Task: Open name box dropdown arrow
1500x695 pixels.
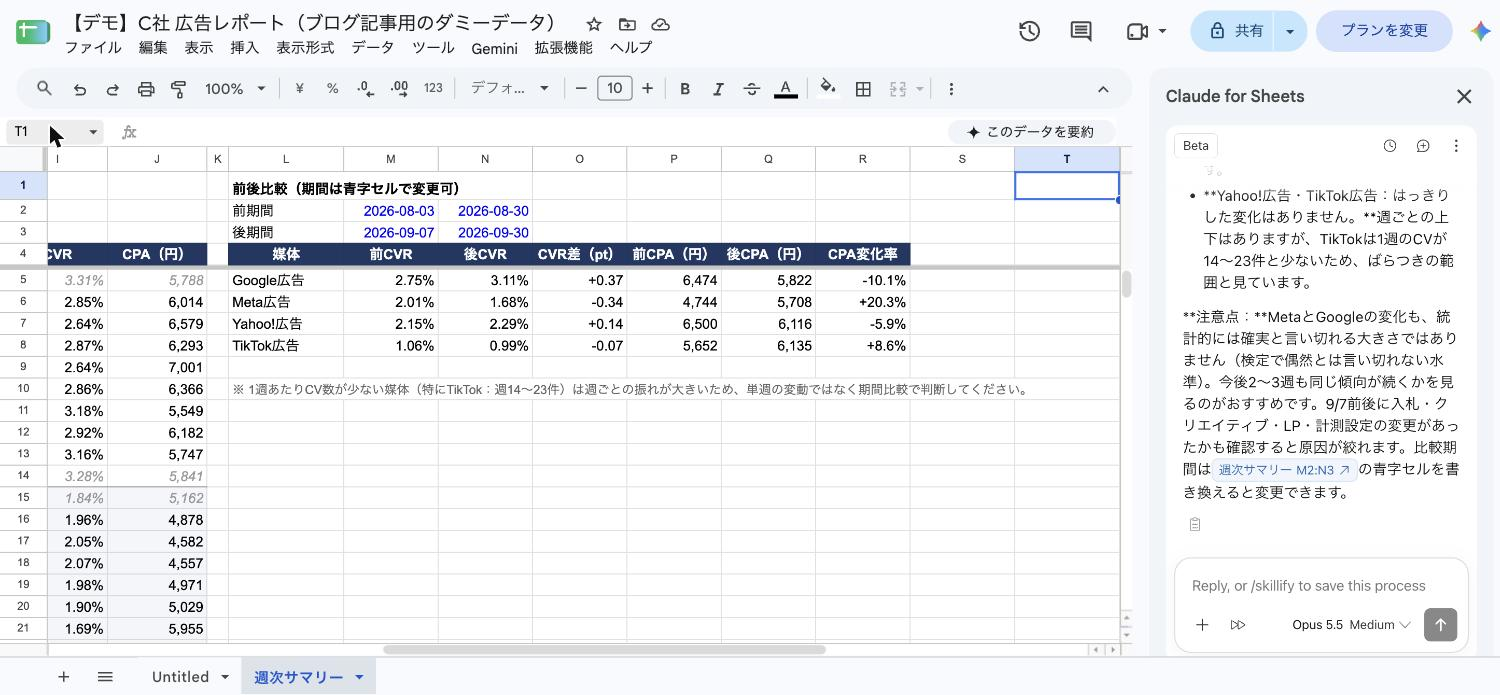Action: coord(93,132)
